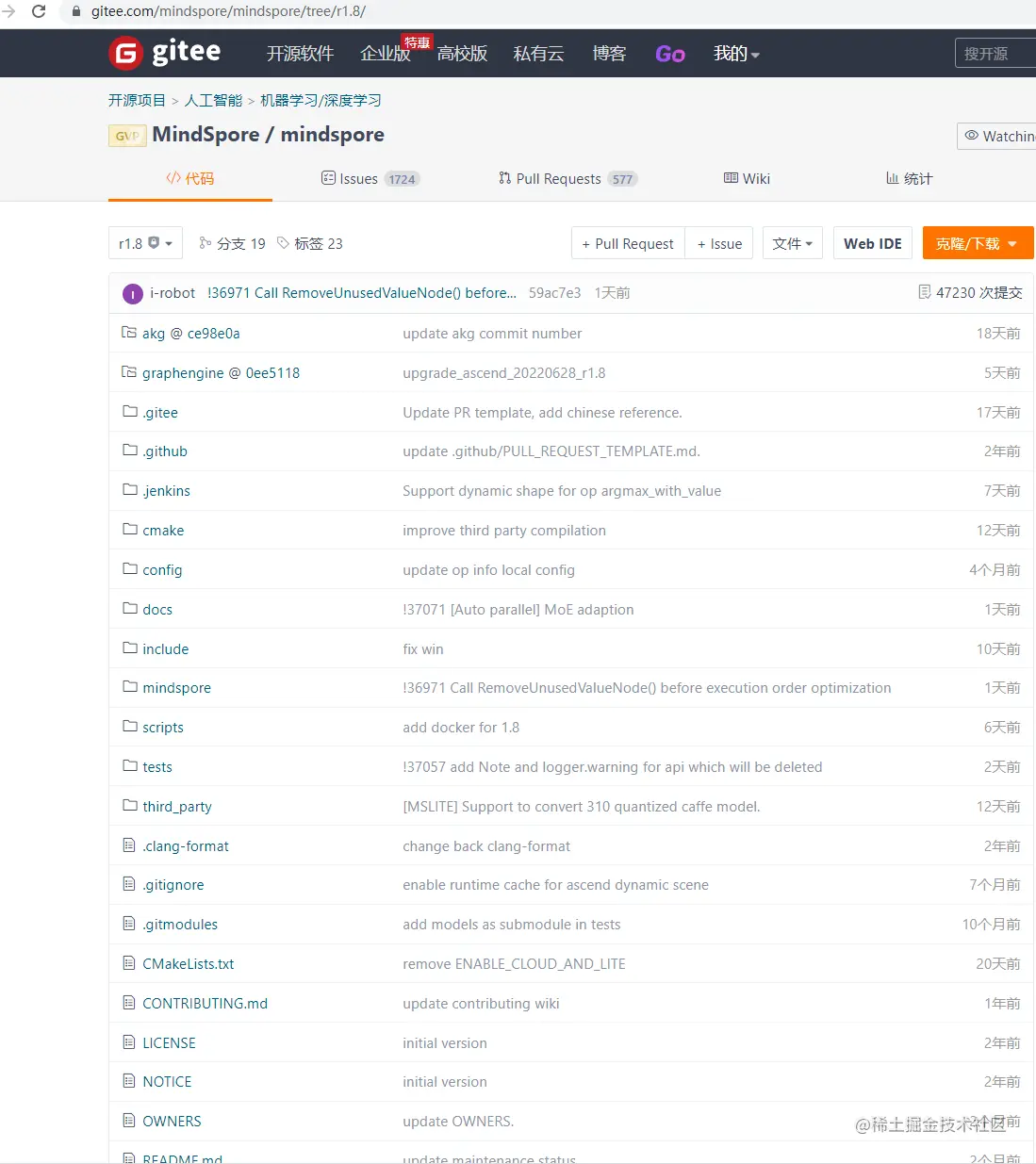Image resolution: width=1036 pixels, height=1164 pixels.
Task: Click the GVP badge icon
Action: click(x=126, y=136)
